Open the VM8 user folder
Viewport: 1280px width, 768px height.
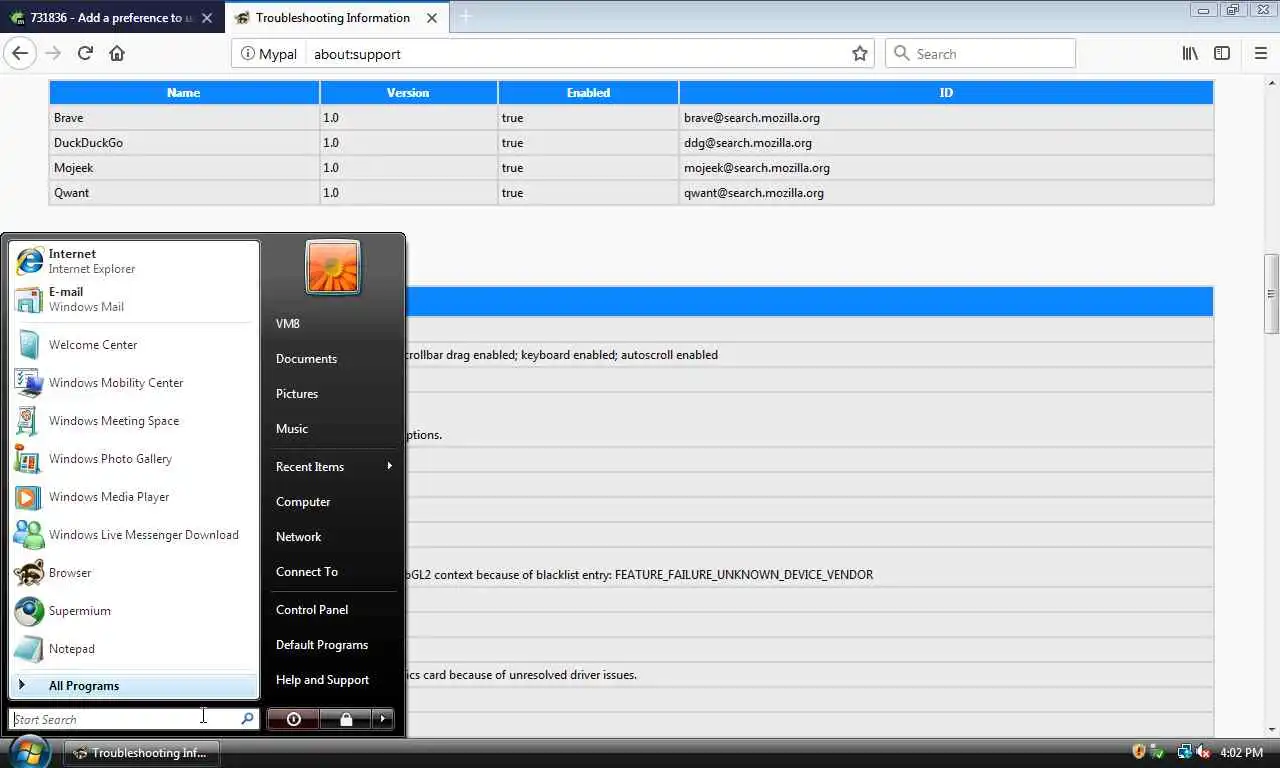coord(333,324)
